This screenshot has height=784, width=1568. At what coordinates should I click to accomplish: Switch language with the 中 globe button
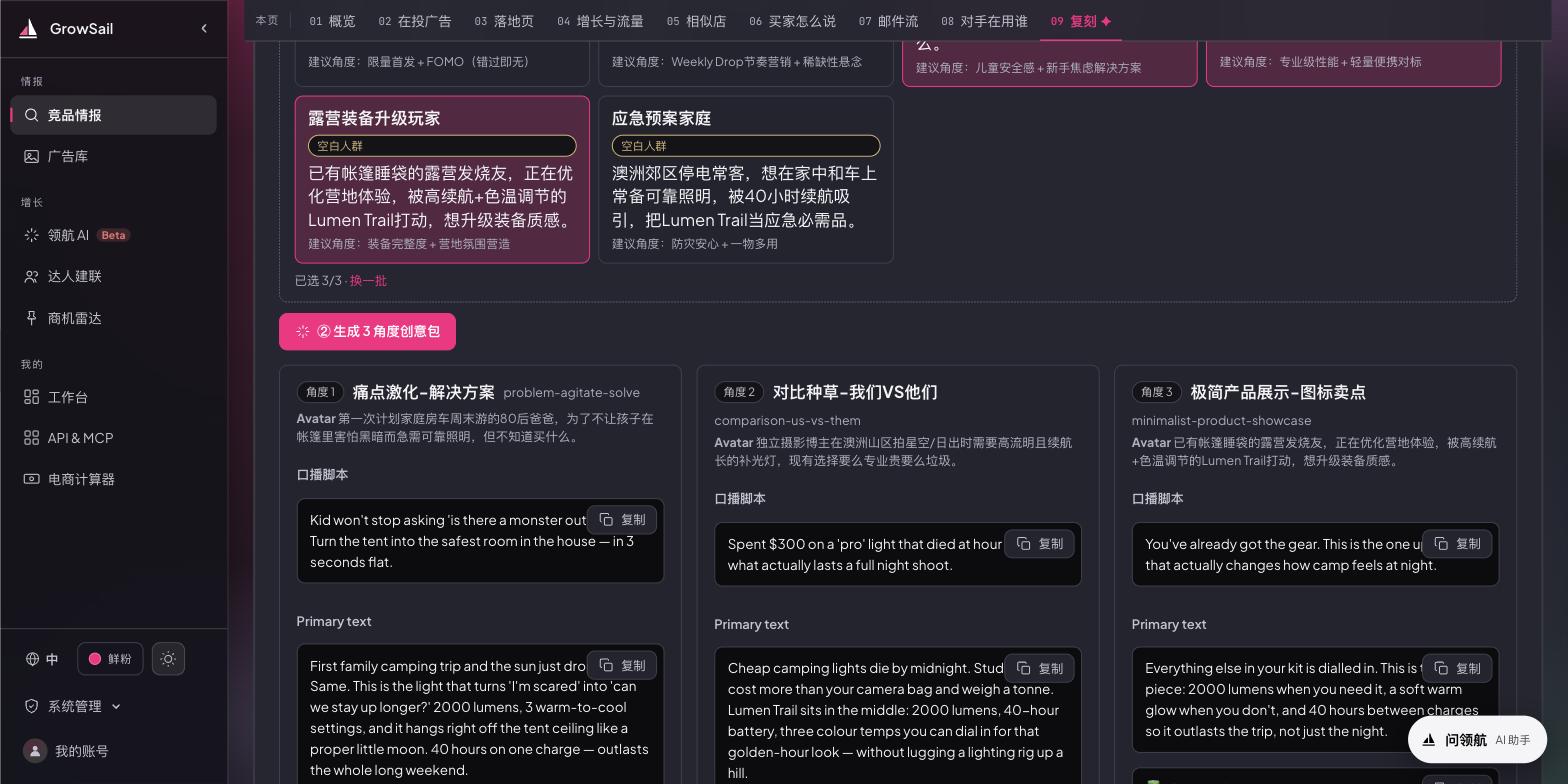(x=43, y=659)
